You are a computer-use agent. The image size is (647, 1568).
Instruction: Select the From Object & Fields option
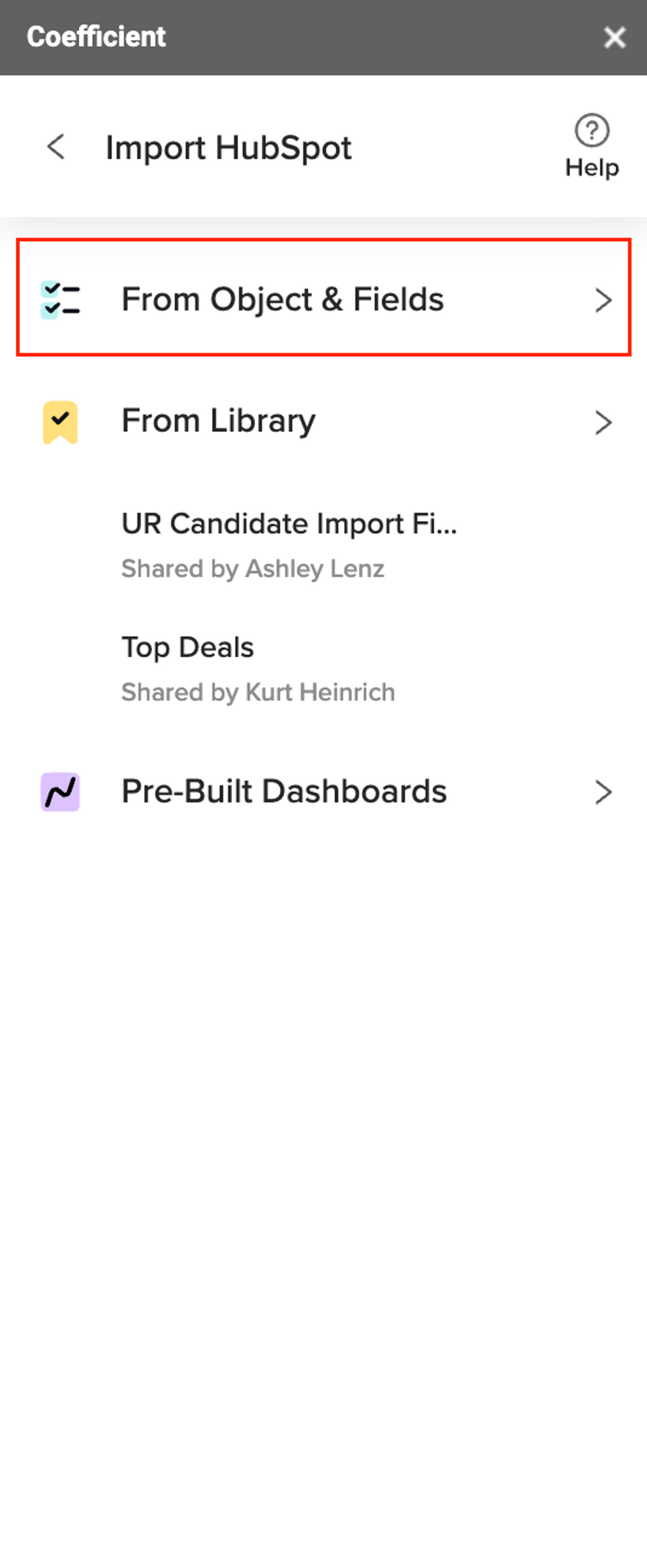(x=323, y=297)
